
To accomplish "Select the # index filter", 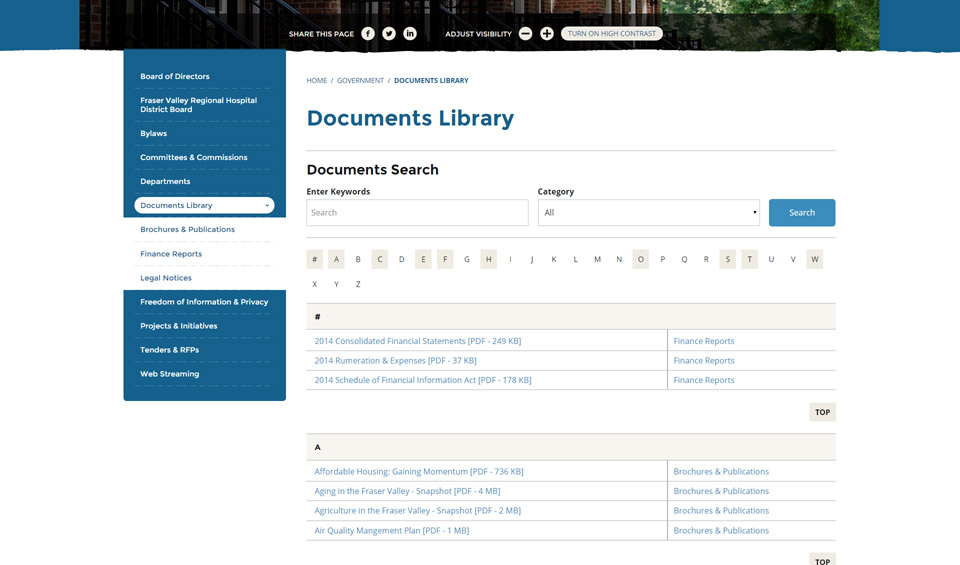I will (315, 259).
